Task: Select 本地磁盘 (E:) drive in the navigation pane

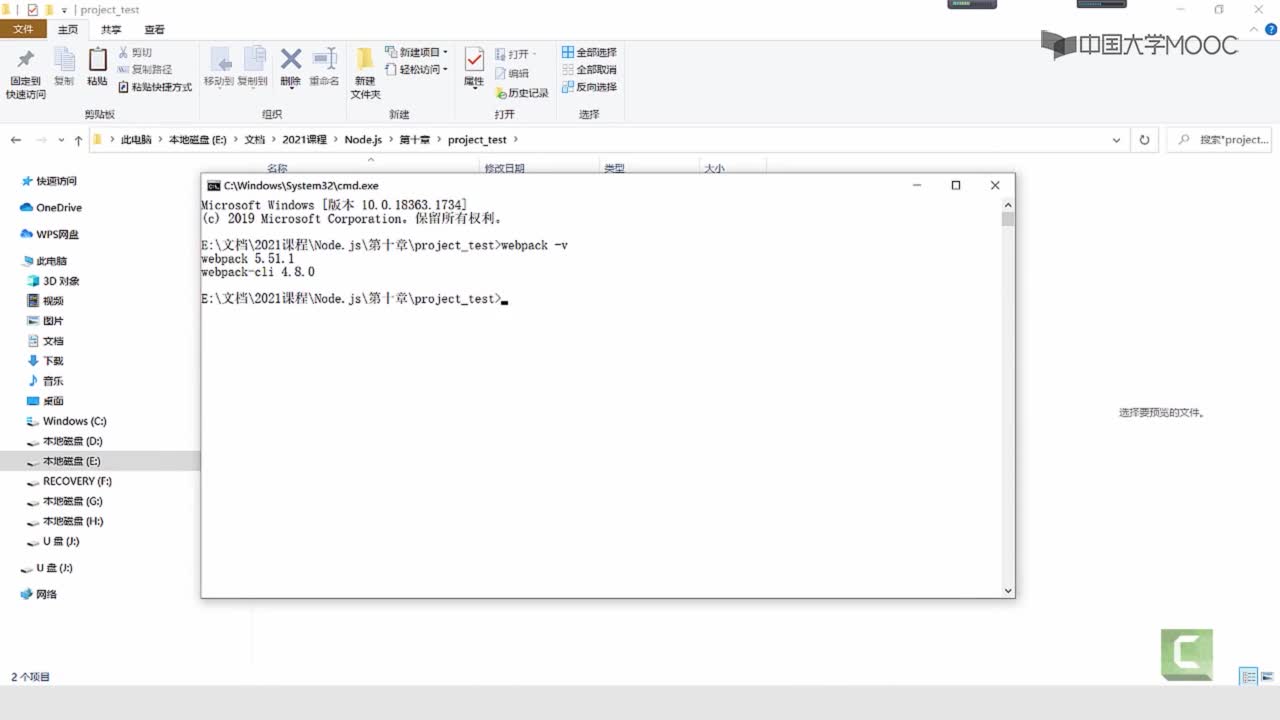Action: 64,461
